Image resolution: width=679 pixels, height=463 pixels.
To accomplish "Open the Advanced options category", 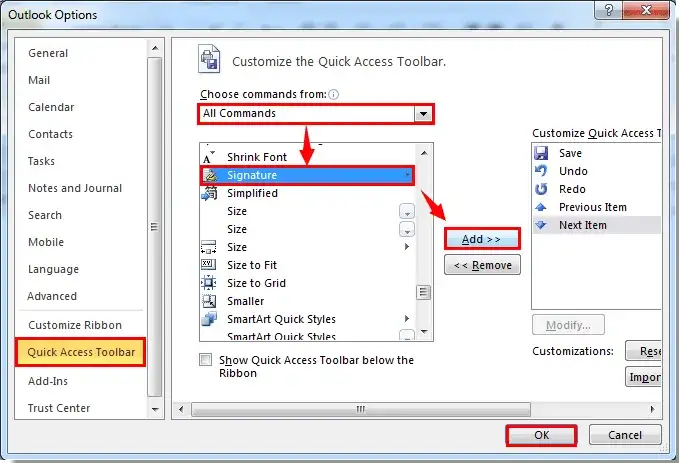I will tap(52, 296).
